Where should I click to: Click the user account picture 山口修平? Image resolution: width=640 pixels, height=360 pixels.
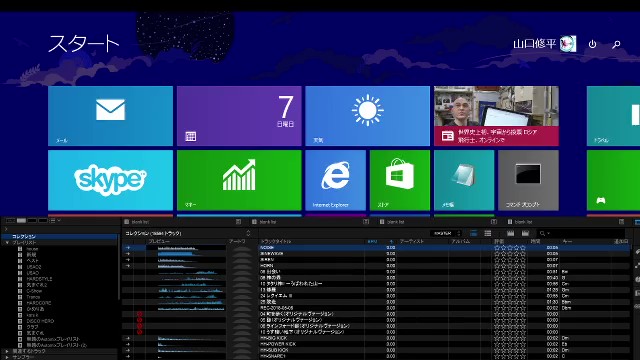coord(568,44)
